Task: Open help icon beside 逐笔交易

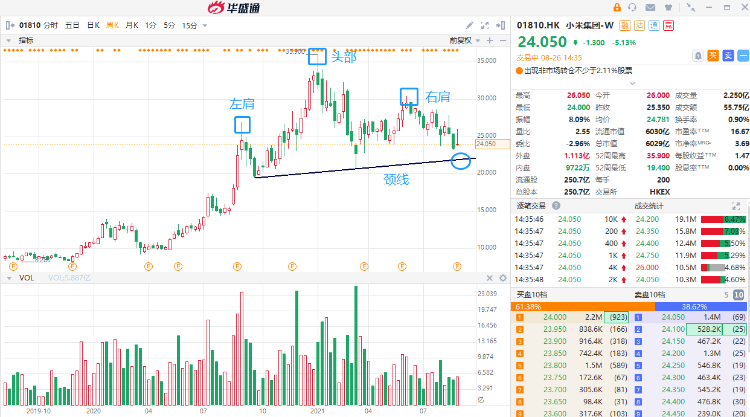Action: [556, 206]
